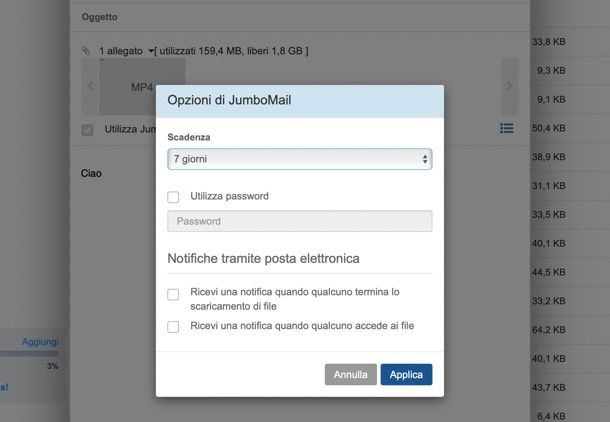
Task: Enable the Utilizza password checkbox
Action: point(173,197)
